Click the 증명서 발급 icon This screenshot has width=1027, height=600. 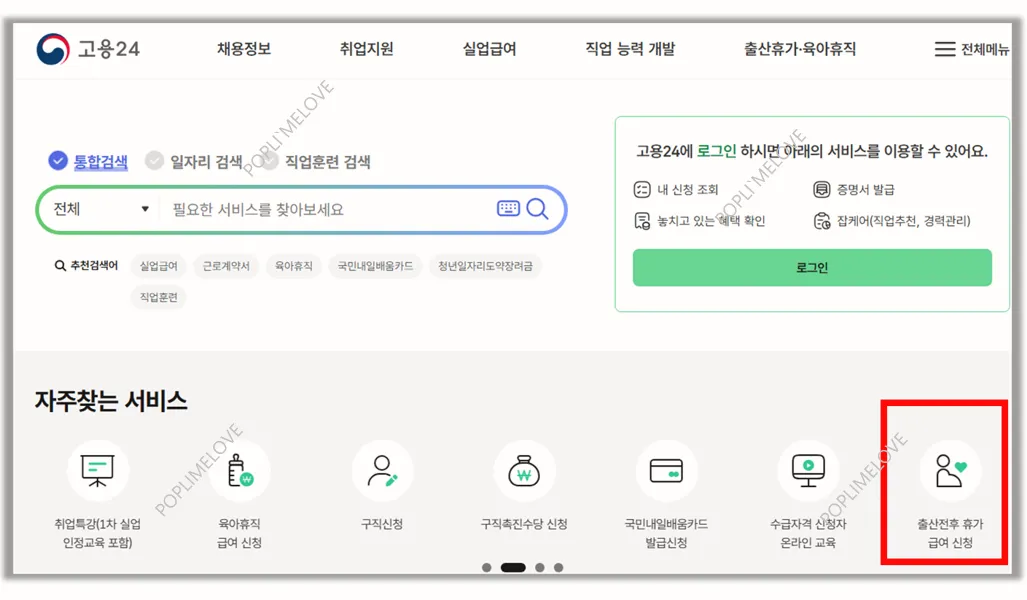click(x=821, y=190)
